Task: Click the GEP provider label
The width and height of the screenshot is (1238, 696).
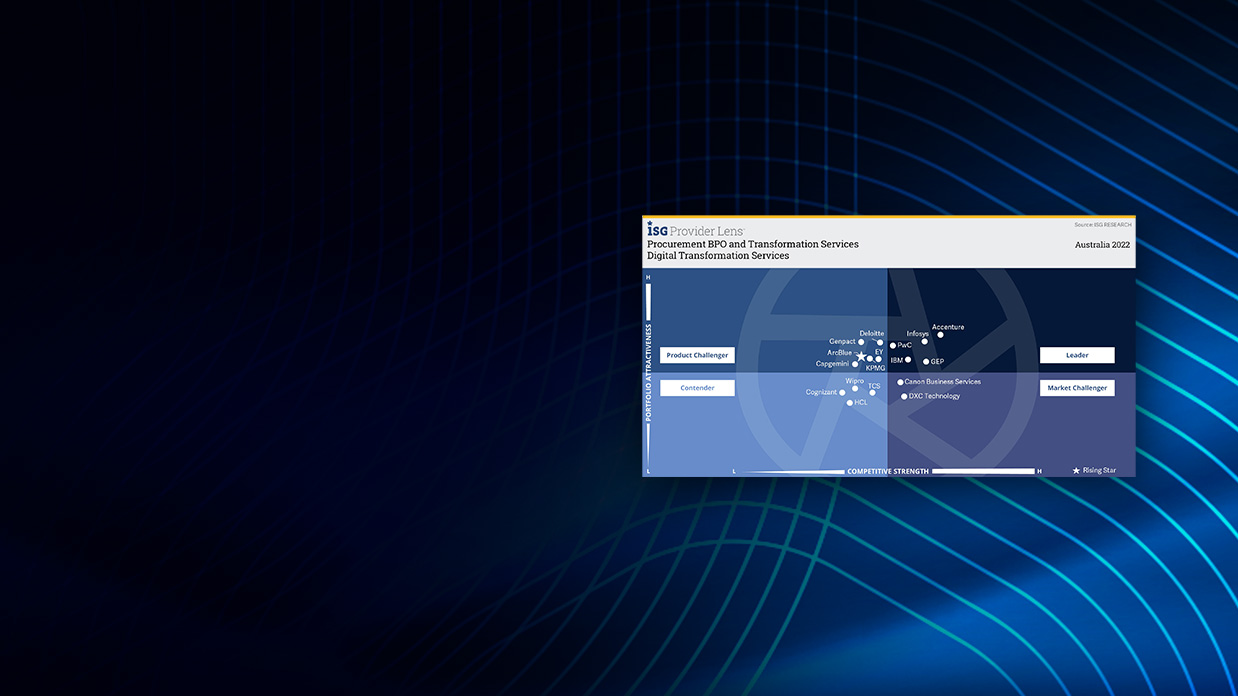Action: pyautogui.click(x=937, y=362)
